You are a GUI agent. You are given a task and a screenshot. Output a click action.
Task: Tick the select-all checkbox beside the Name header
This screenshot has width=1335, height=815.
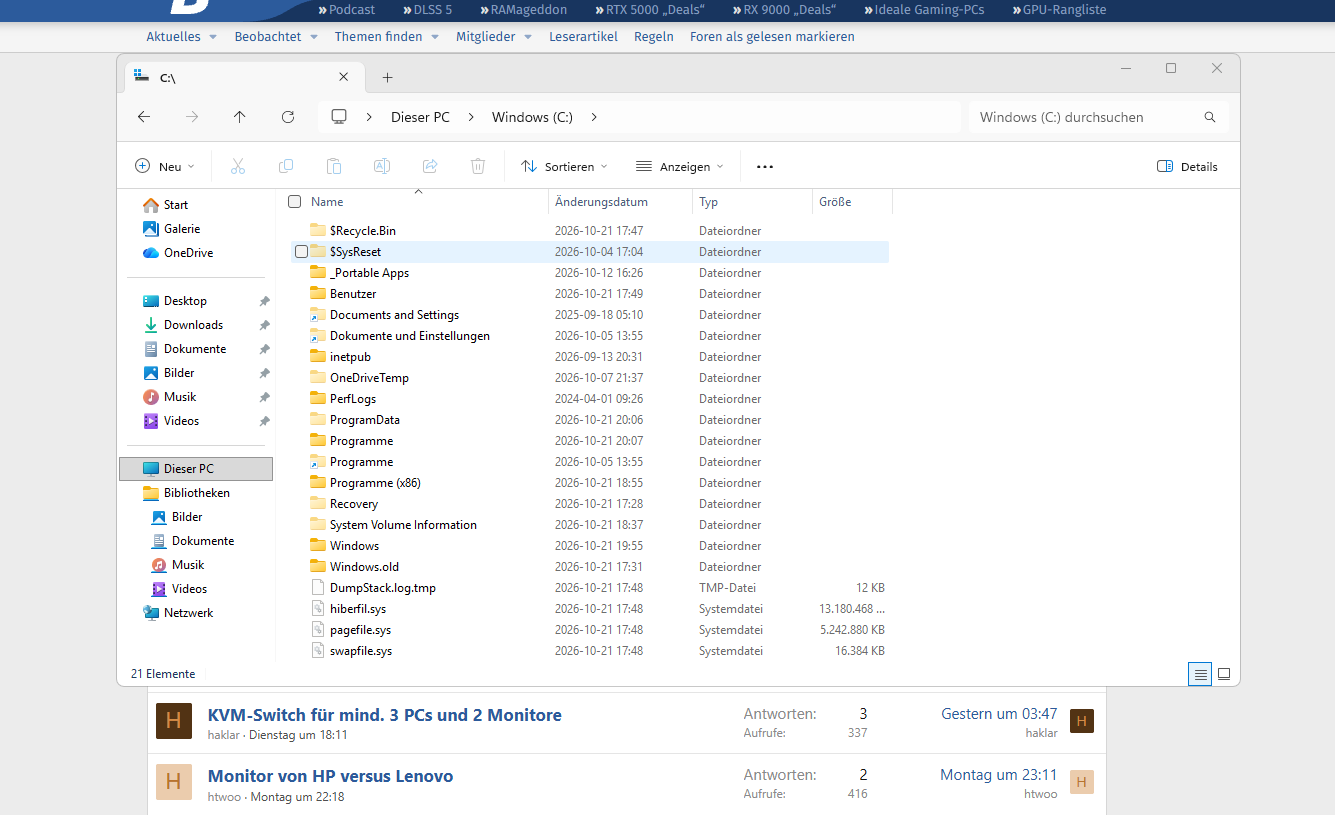click(x=295, y=202)
